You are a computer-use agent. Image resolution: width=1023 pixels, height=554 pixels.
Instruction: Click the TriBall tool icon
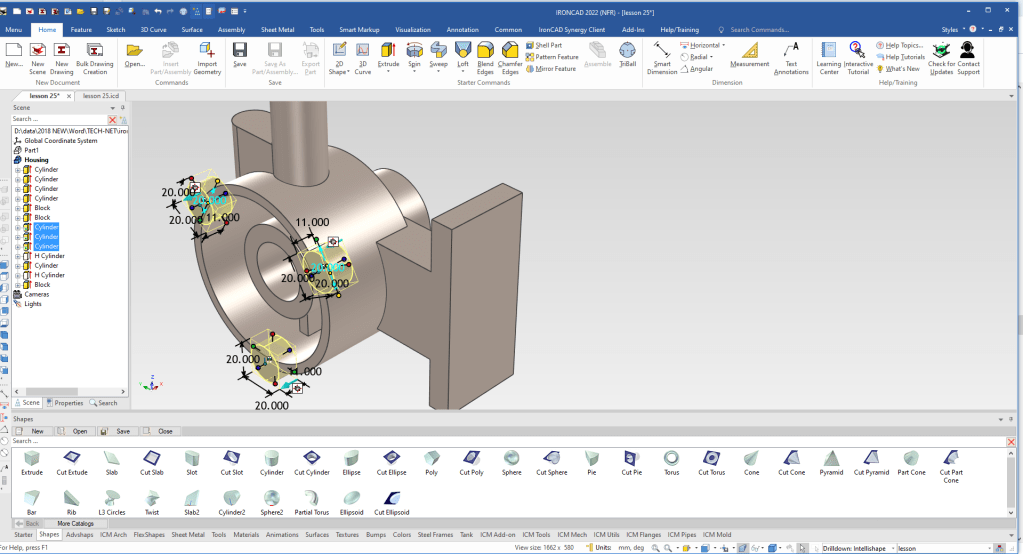click(627, 52)
